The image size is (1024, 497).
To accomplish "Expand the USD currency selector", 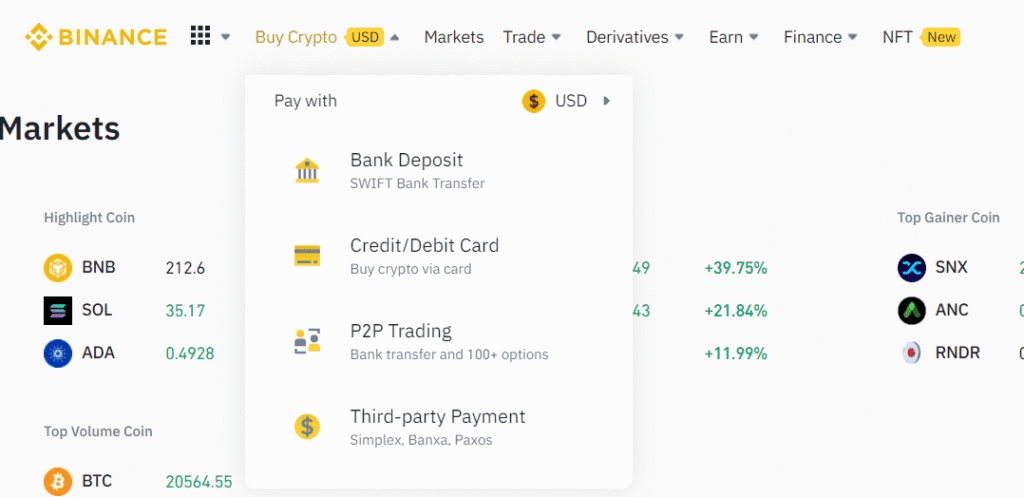I will tap(566, 101).
